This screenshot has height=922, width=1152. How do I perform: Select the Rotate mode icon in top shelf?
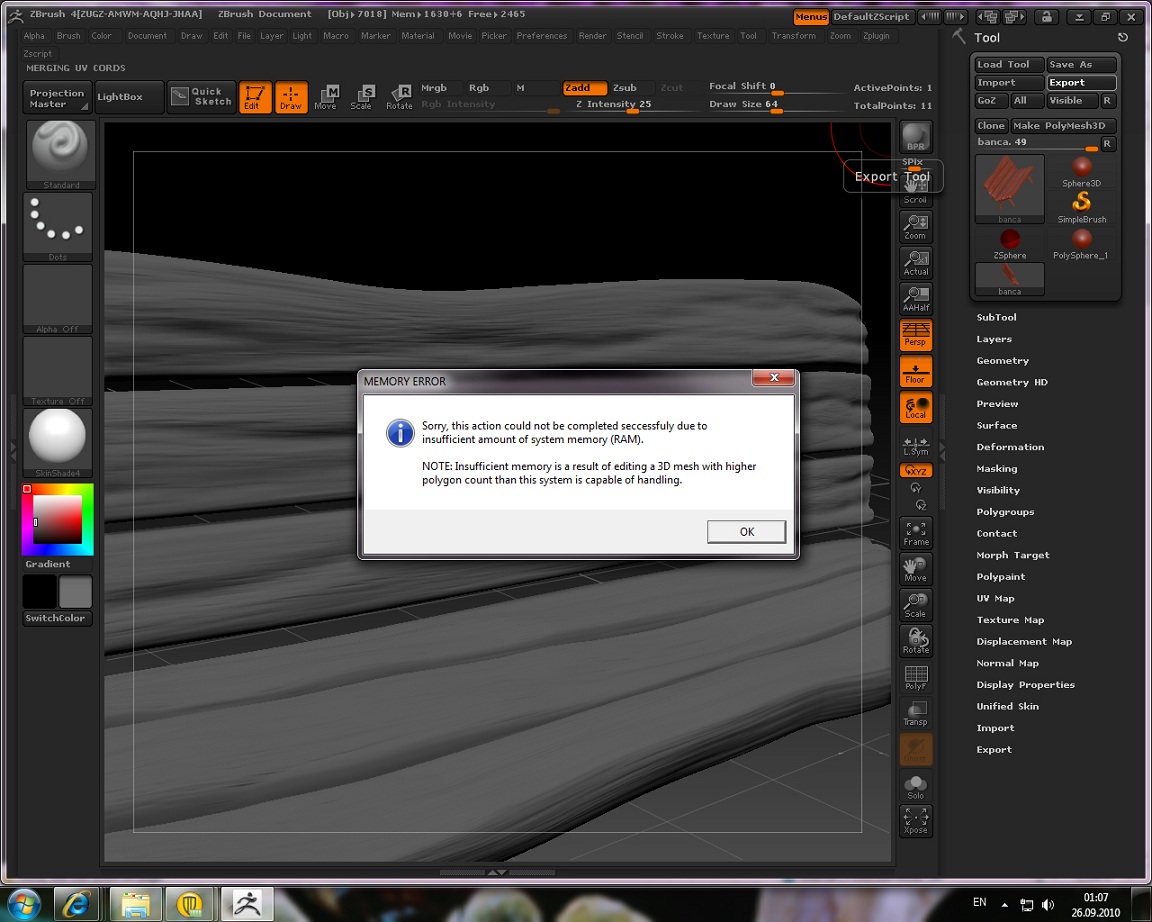399,97
